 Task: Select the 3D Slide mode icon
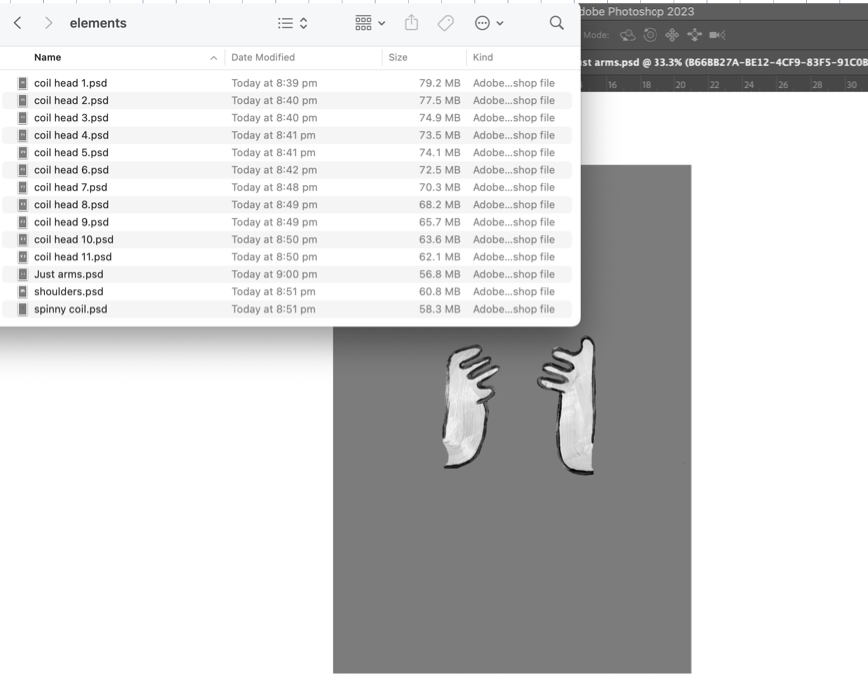(x=694, y=35)
